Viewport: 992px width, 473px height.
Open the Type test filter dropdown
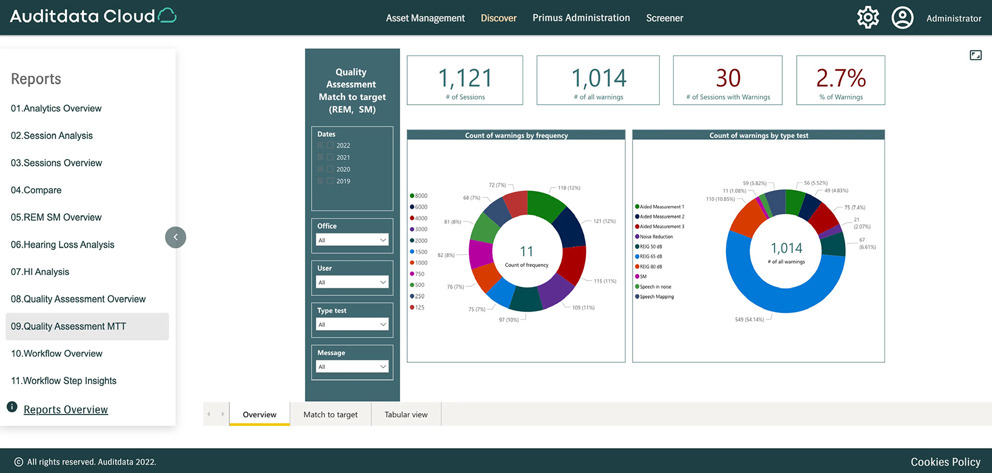pyautogui.click(x=352, y=324)
